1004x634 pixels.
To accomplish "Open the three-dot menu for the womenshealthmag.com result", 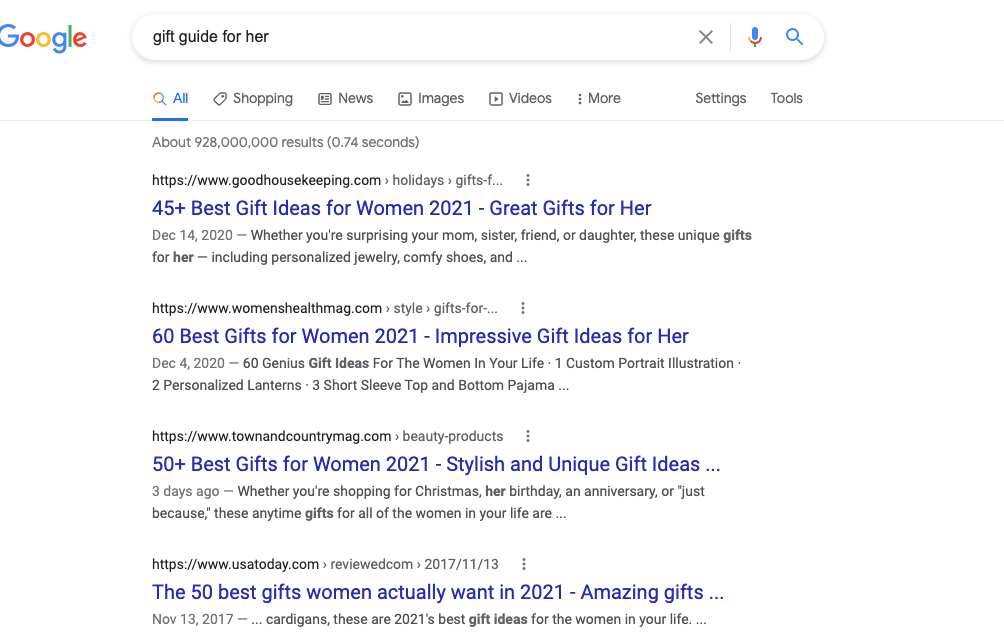I will coord(522,309).
